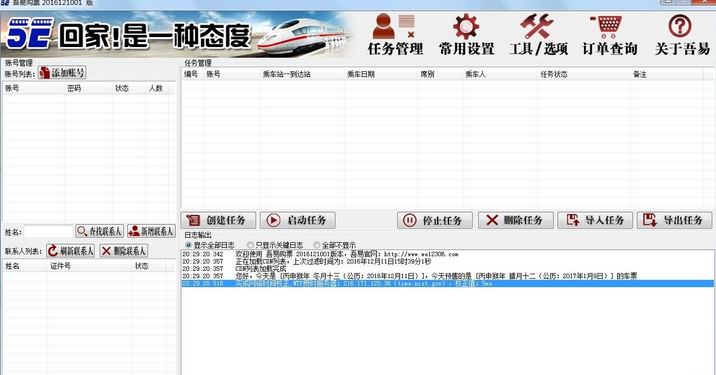Click the high-speed train banner image
Screen dimensions: 716x375
(304, 36)
